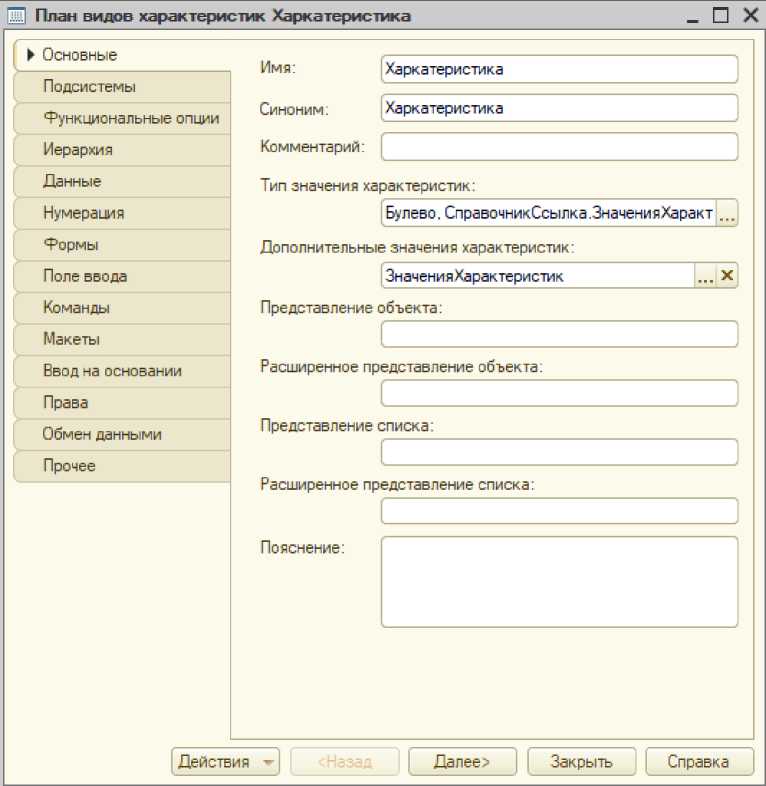Image resolution: width=766 pixels, height=786 pixels.
Task: Minimize the property window
Action: pos(693,16)
